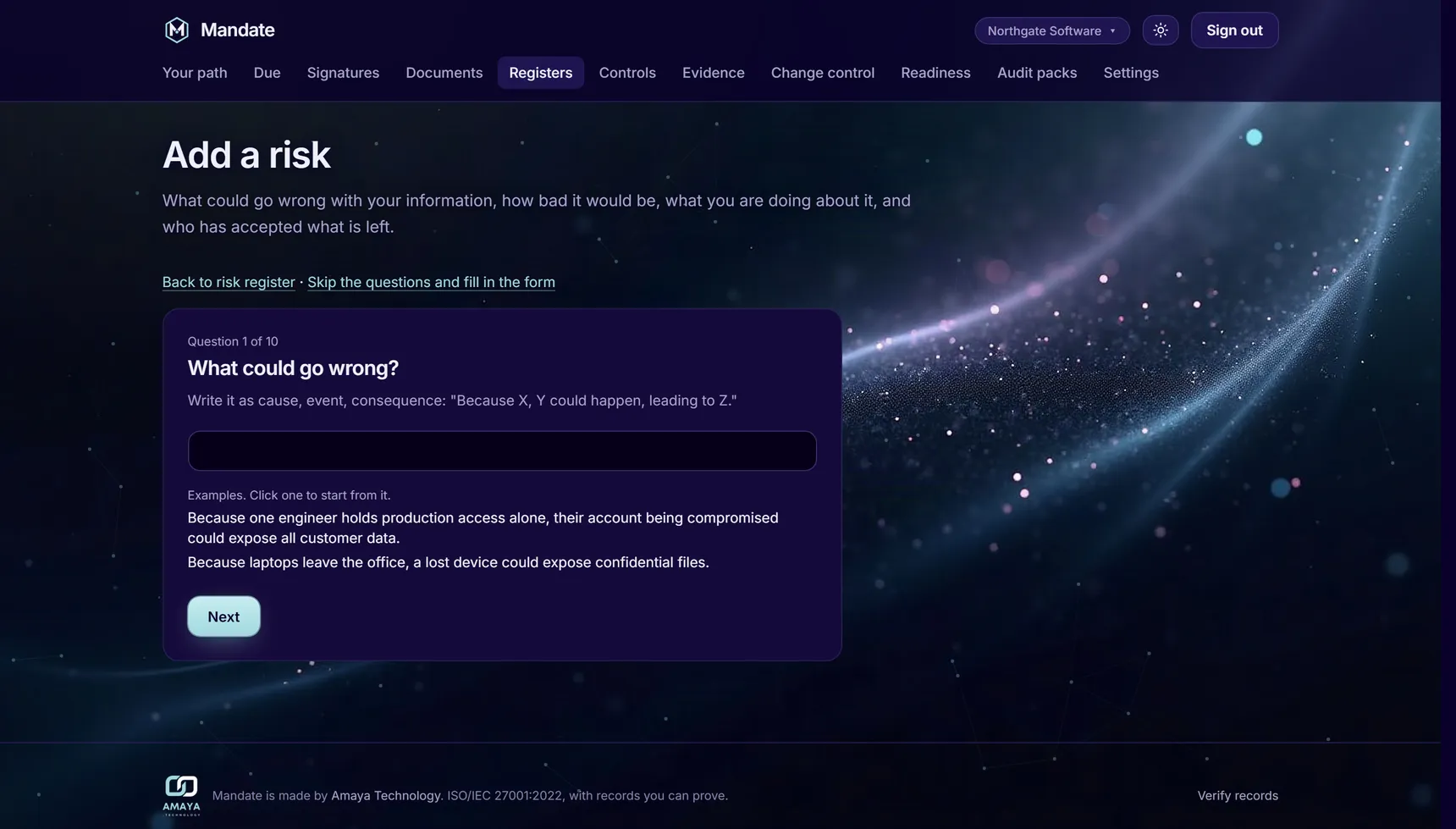Open the Northgate Software organization dropdown
Image resolution: width=1456 pixels, height=829 pixels.
1051,30
